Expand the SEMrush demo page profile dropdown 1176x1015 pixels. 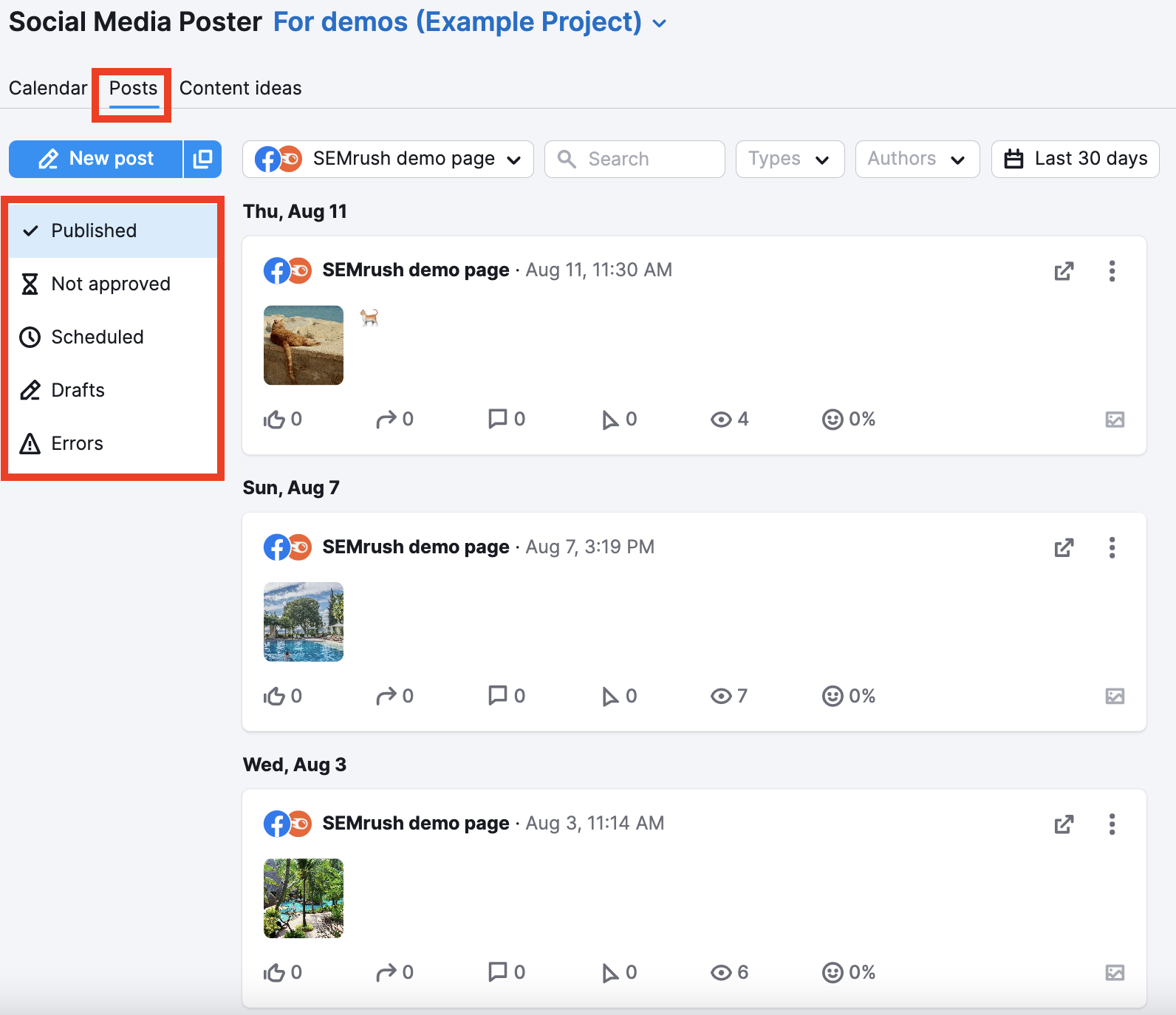pos(388,159)
